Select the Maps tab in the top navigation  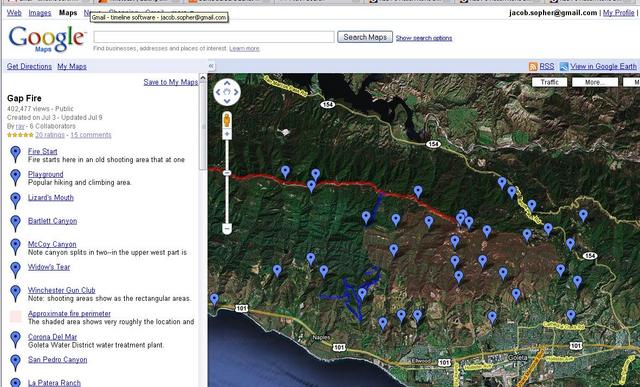[x=68, y=13]
